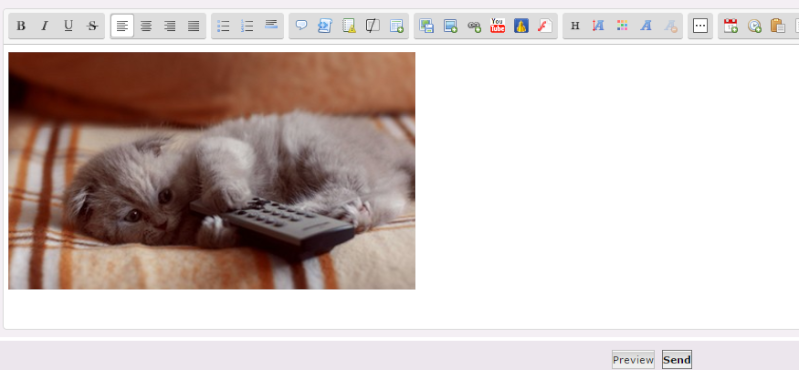This screenshot has height=370, width=799.
Task: Justify the paragraph text
Action: 193,26
